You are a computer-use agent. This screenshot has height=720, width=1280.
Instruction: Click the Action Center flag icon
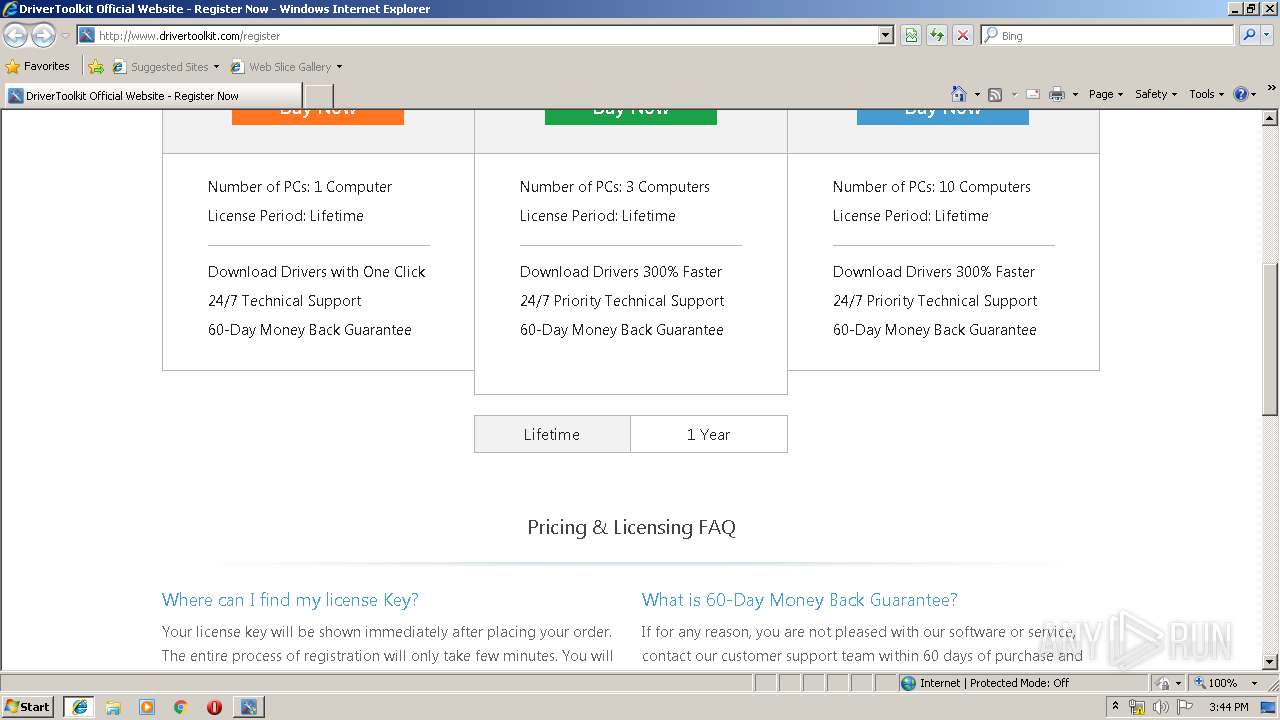pos(1185,707)
